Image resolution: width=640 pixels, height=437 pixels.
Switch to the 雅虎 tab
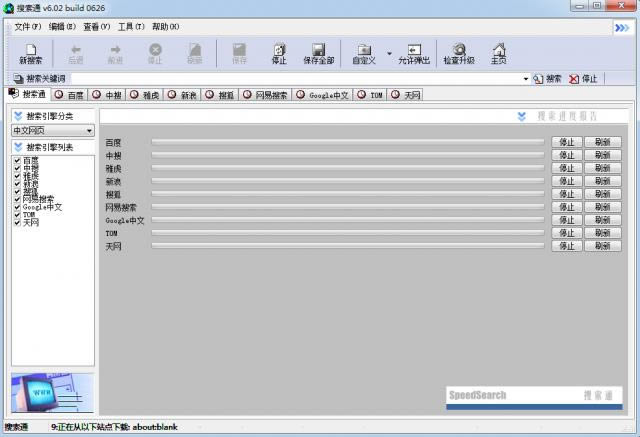point(144,95)
